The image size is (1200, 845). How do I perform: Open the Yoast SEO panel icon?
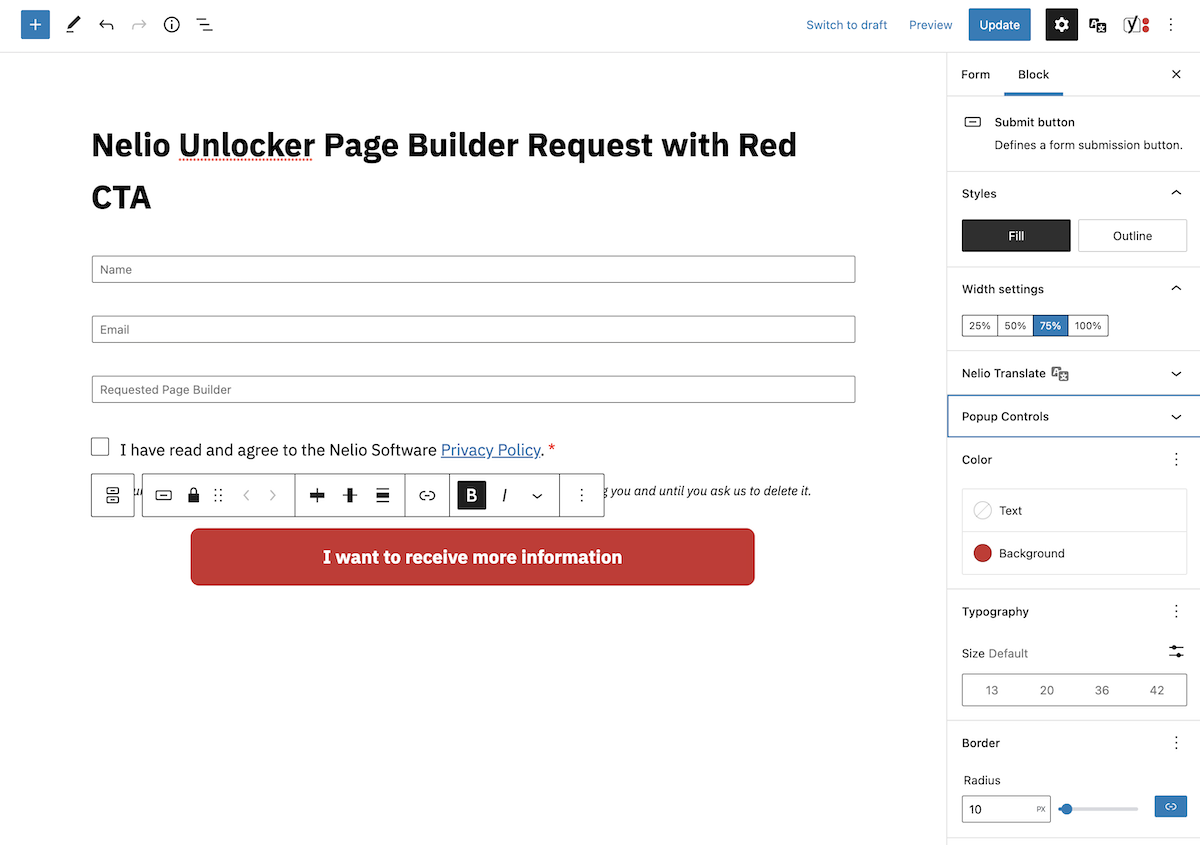1136,25
